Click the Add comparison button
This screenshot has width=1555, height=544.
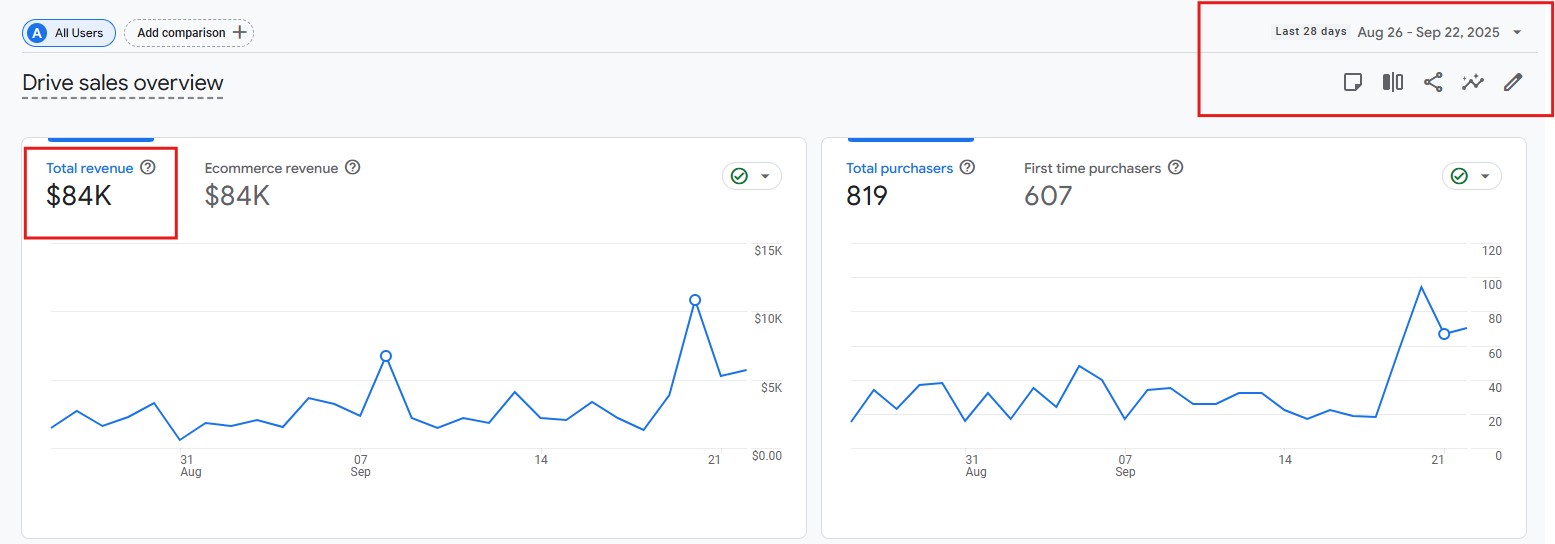189,33
